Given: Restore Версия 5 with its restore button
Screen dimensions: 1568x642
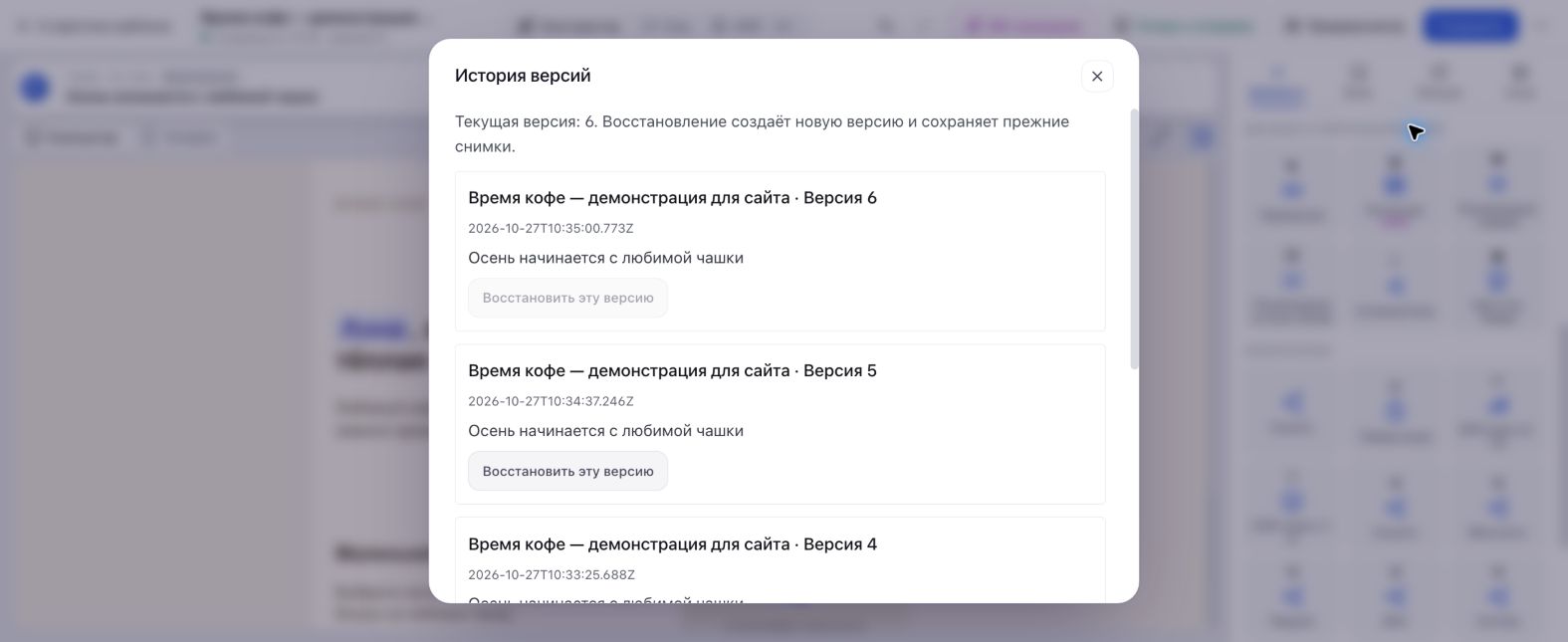Looking at the screenshot, I should point(567,471).
